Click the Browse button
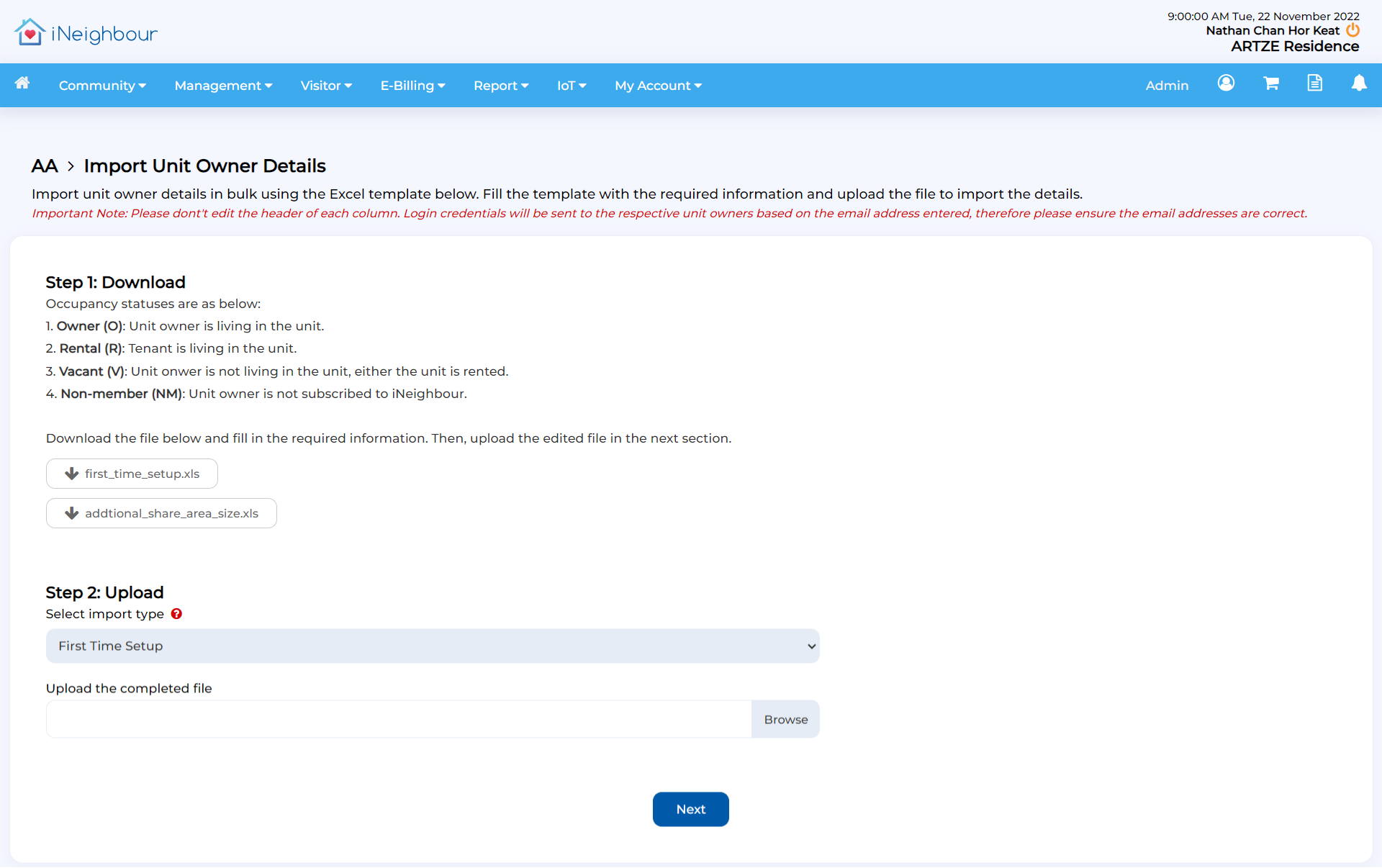This screenshot has height=868, width=1382. click(785, 720)
